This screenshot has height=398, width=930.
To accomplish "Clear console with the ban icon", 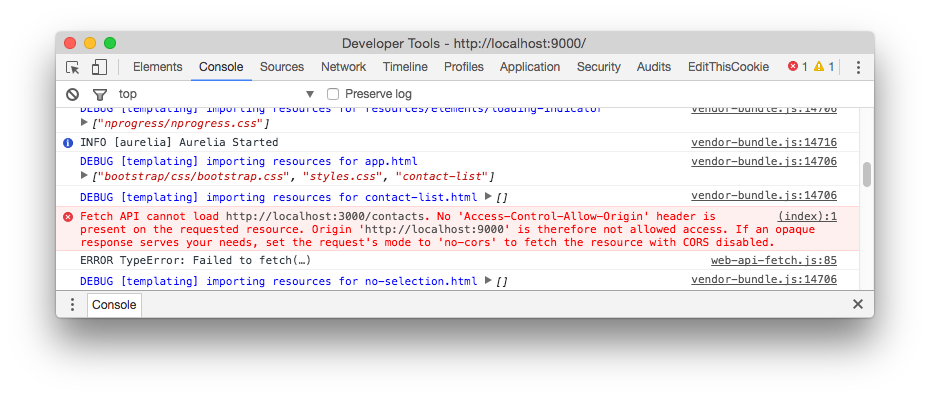I will [72, 94].
